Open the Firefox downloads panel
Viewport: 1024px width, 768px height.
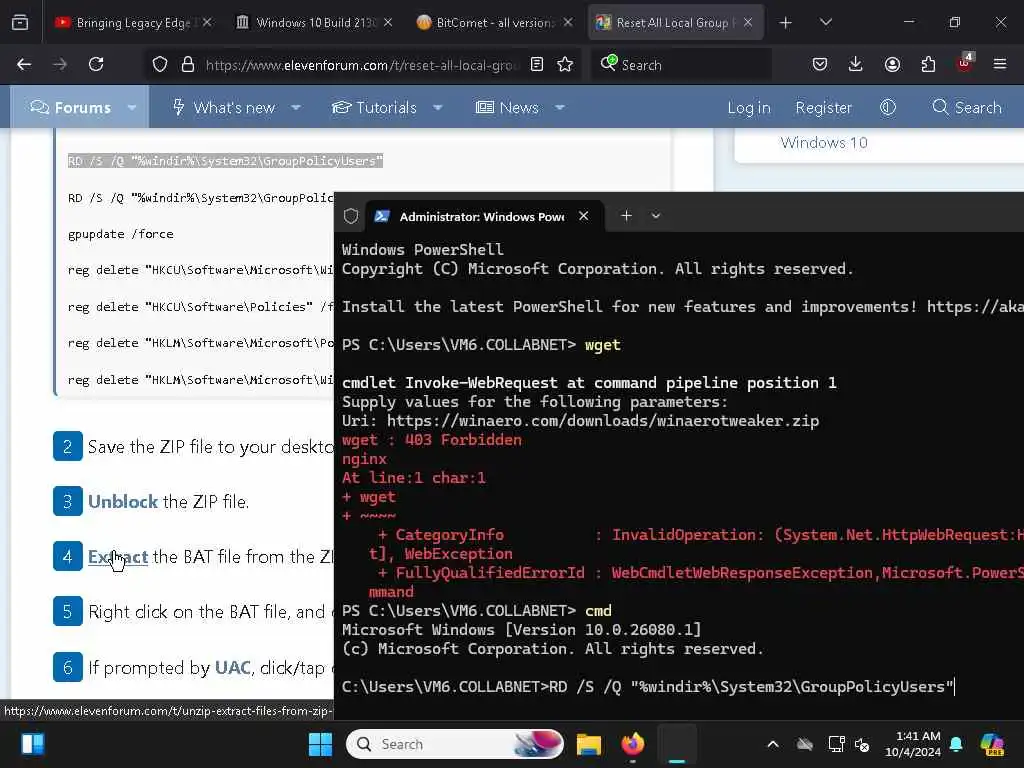[856, 64]
